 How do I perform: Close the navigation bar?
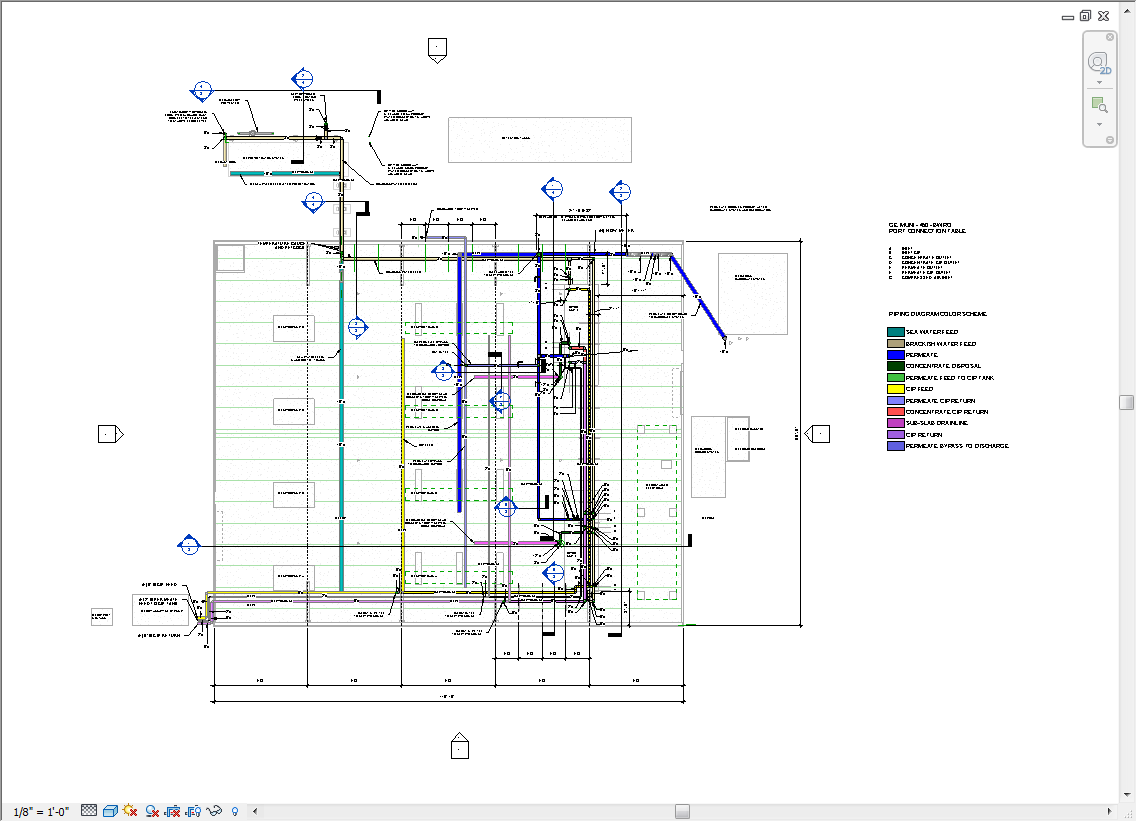[x=1109, y=37]
